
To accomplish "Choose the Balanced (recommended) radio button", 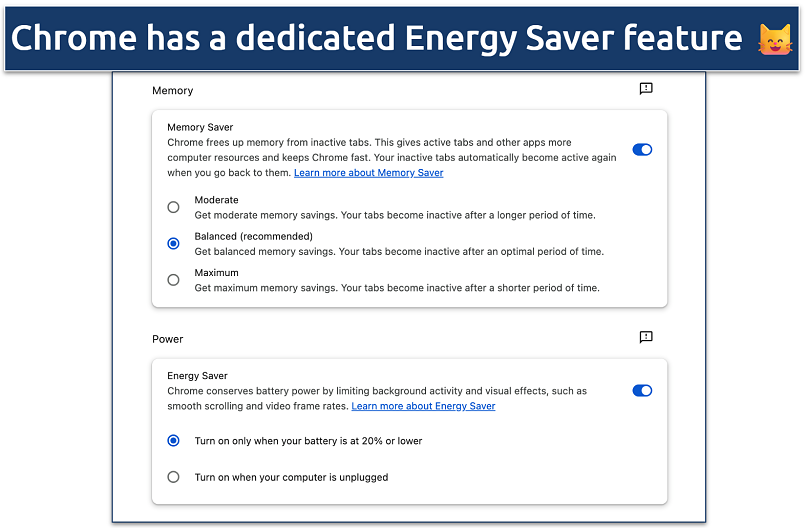I will pos(174,243).
